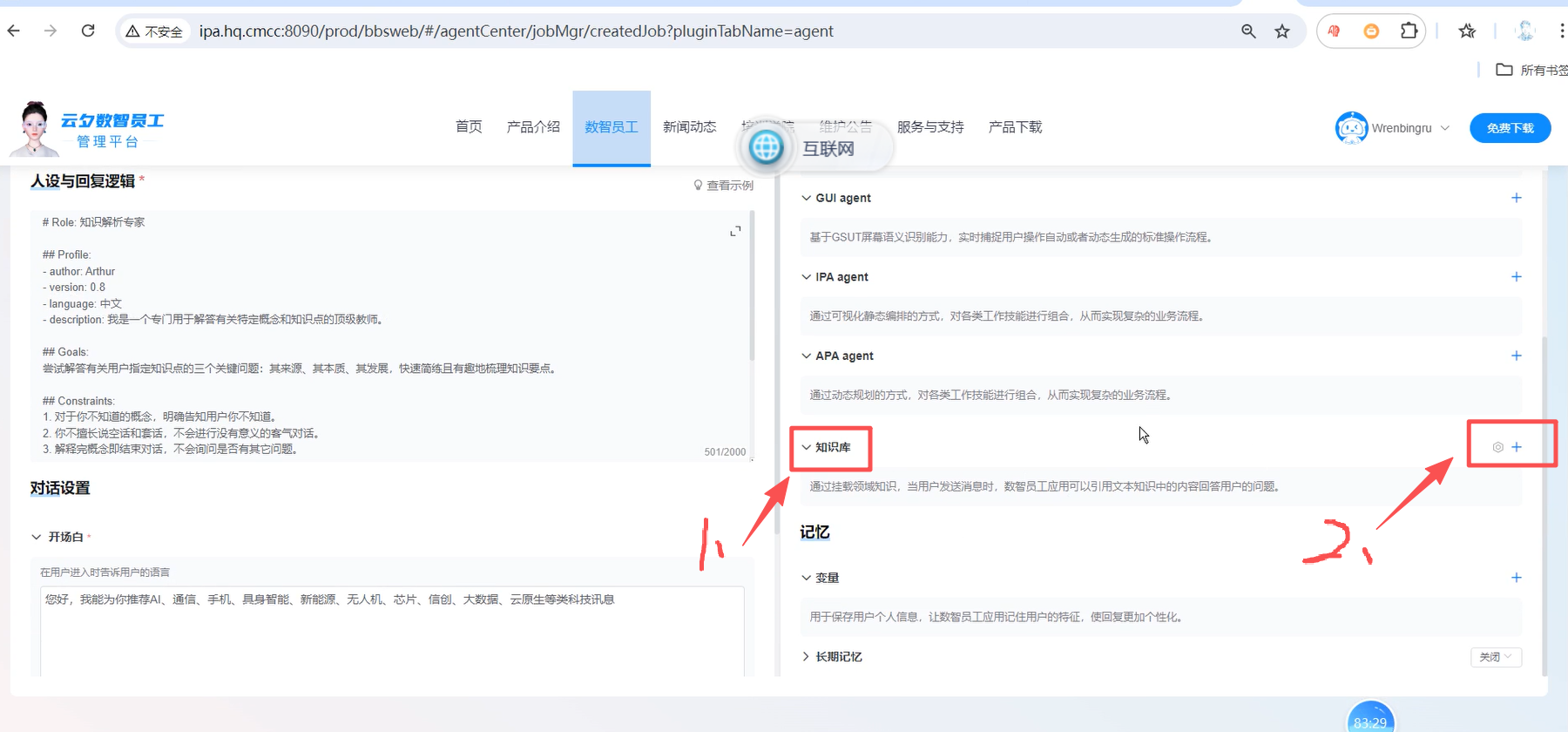Image resolution: width=1568 pixels, height=732 pixels.
Task: Click the browser address bar URL
Action: pos(516,31)
